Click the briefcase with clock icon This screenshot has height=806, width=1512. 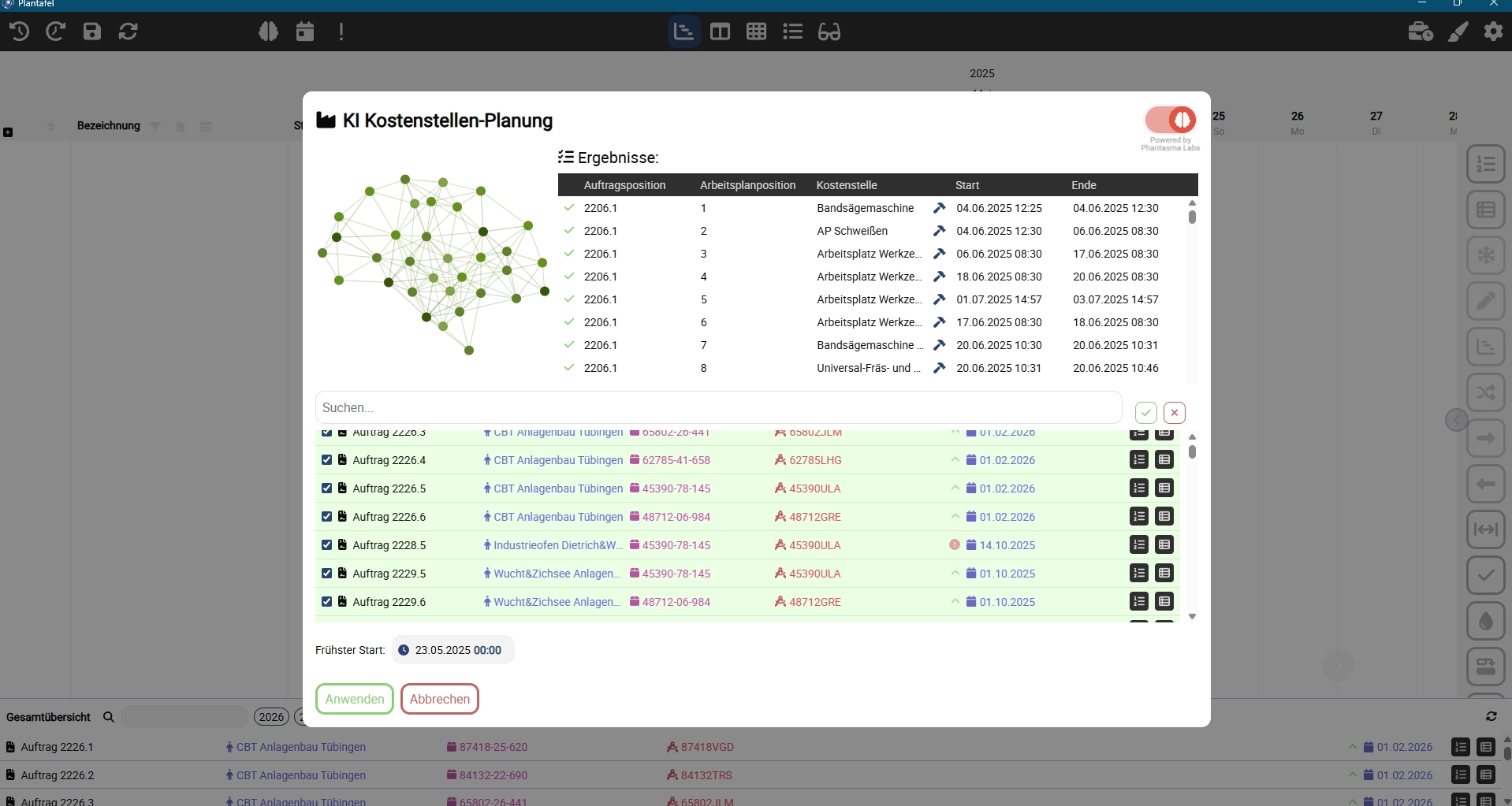click(1421, 32)
